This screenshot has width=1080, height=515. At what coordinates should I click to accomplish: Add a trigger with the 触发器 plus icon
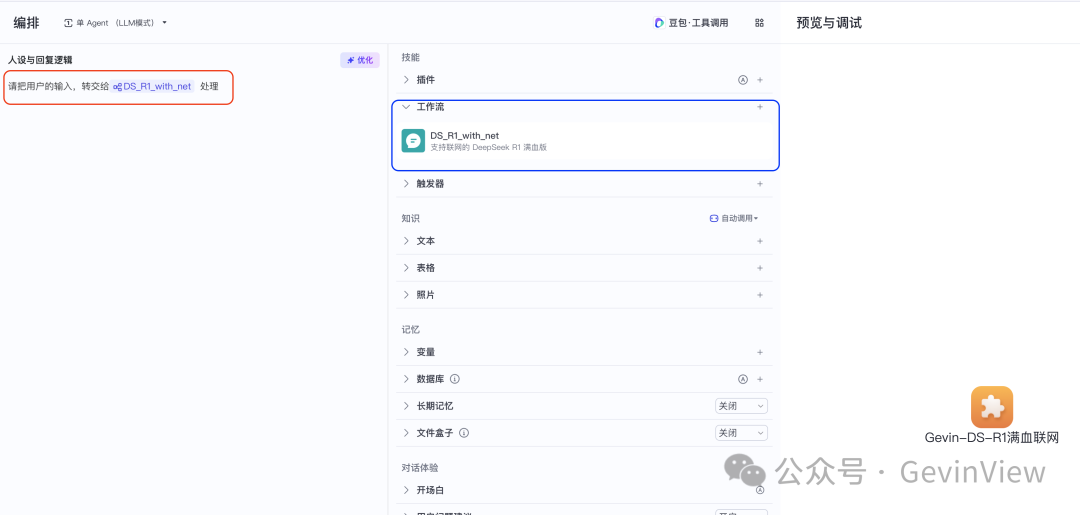pyautogui.click(x=760, y=184)
